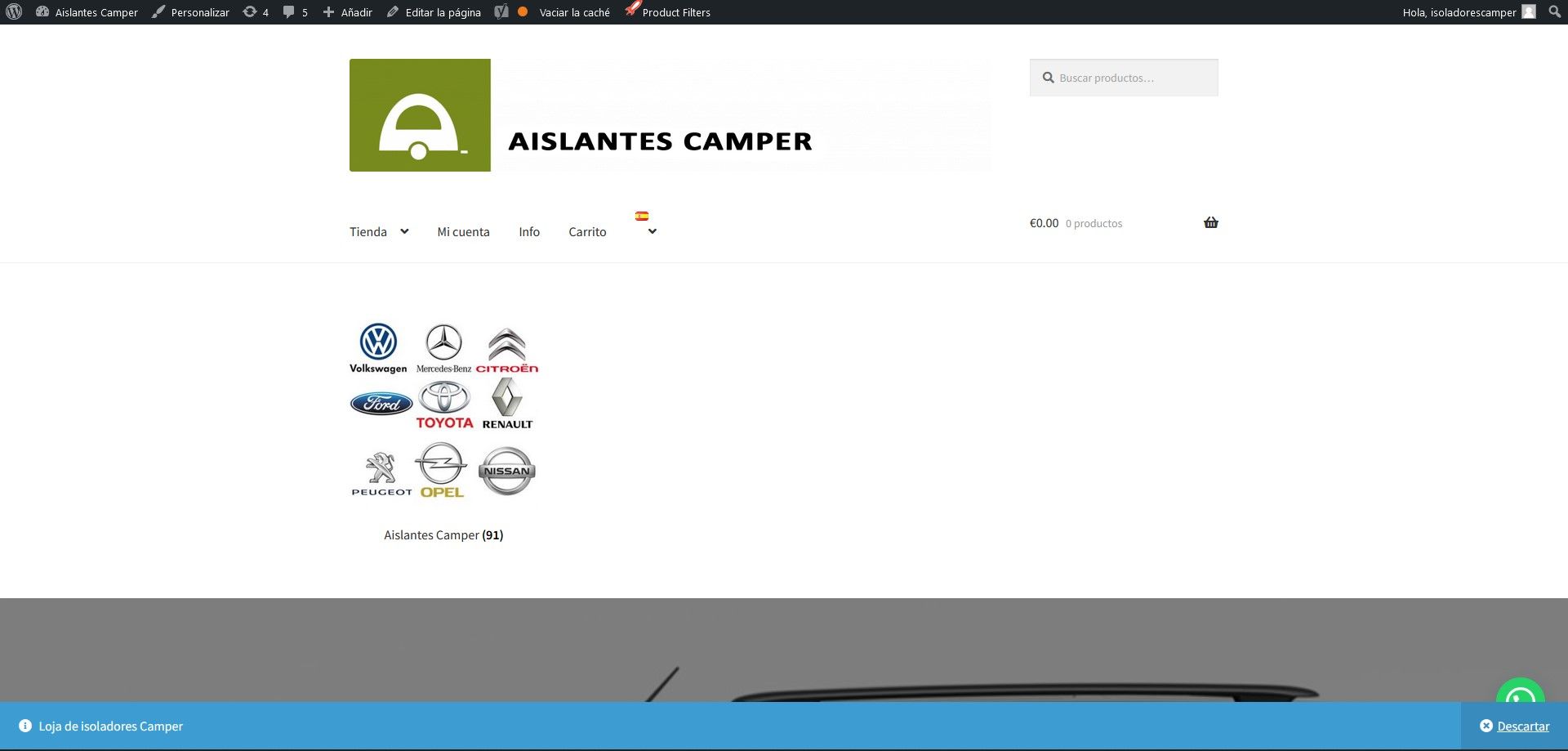Click the shopping basket icon

[x=1211, y=222]
